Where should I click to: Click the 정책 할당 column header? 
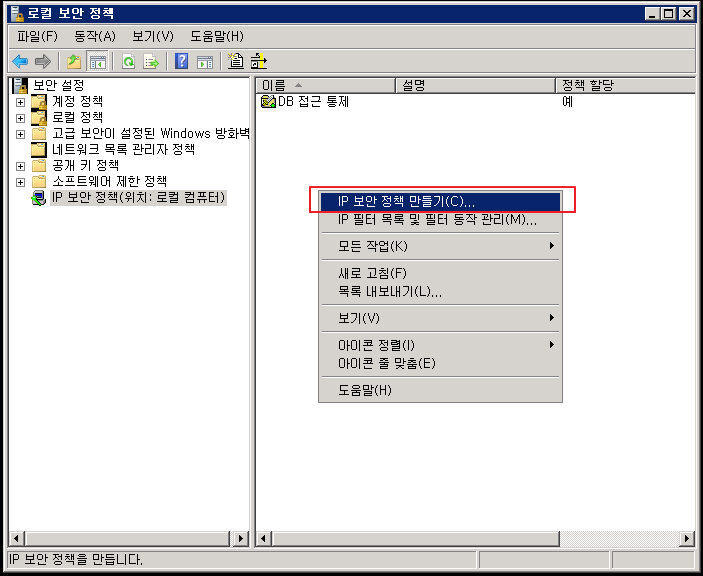point(625,85)
